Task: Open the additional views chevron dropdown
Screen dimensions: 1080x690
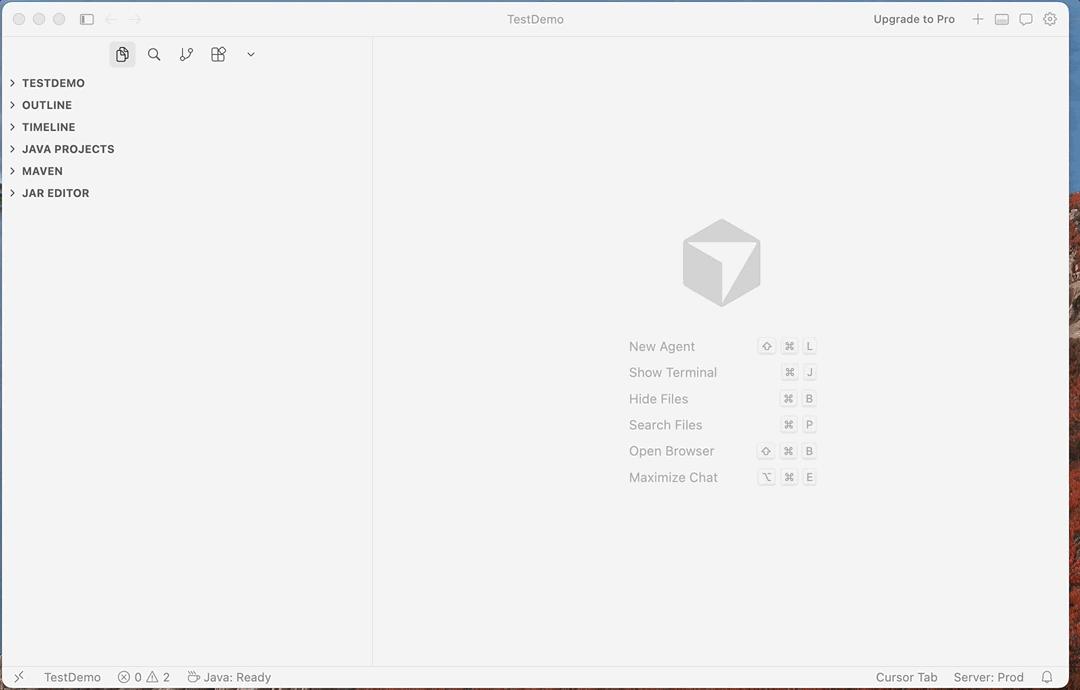Action: [250, 54]
